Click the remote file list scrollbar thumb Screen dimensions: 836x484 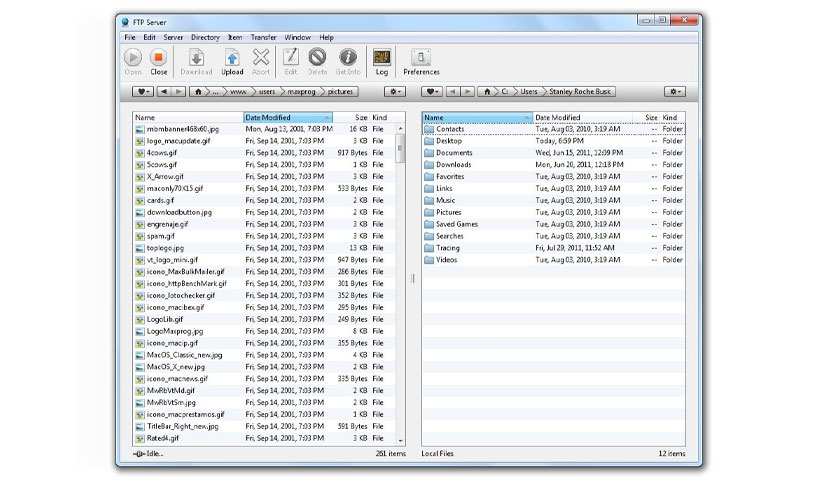[400, 149]
